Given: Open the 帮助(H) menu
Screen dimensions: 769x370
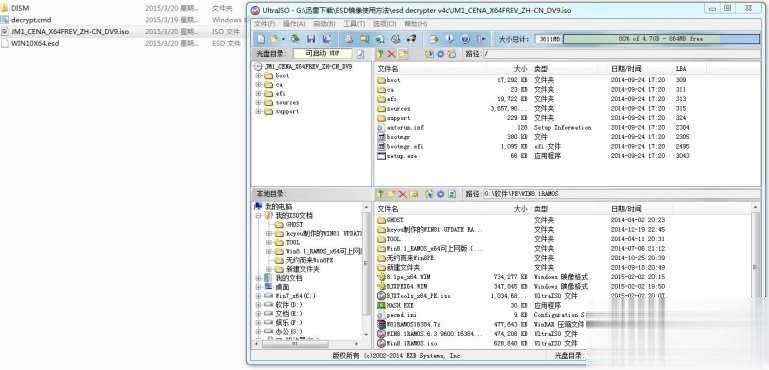Looking at the screenshot, I should 415,24.
